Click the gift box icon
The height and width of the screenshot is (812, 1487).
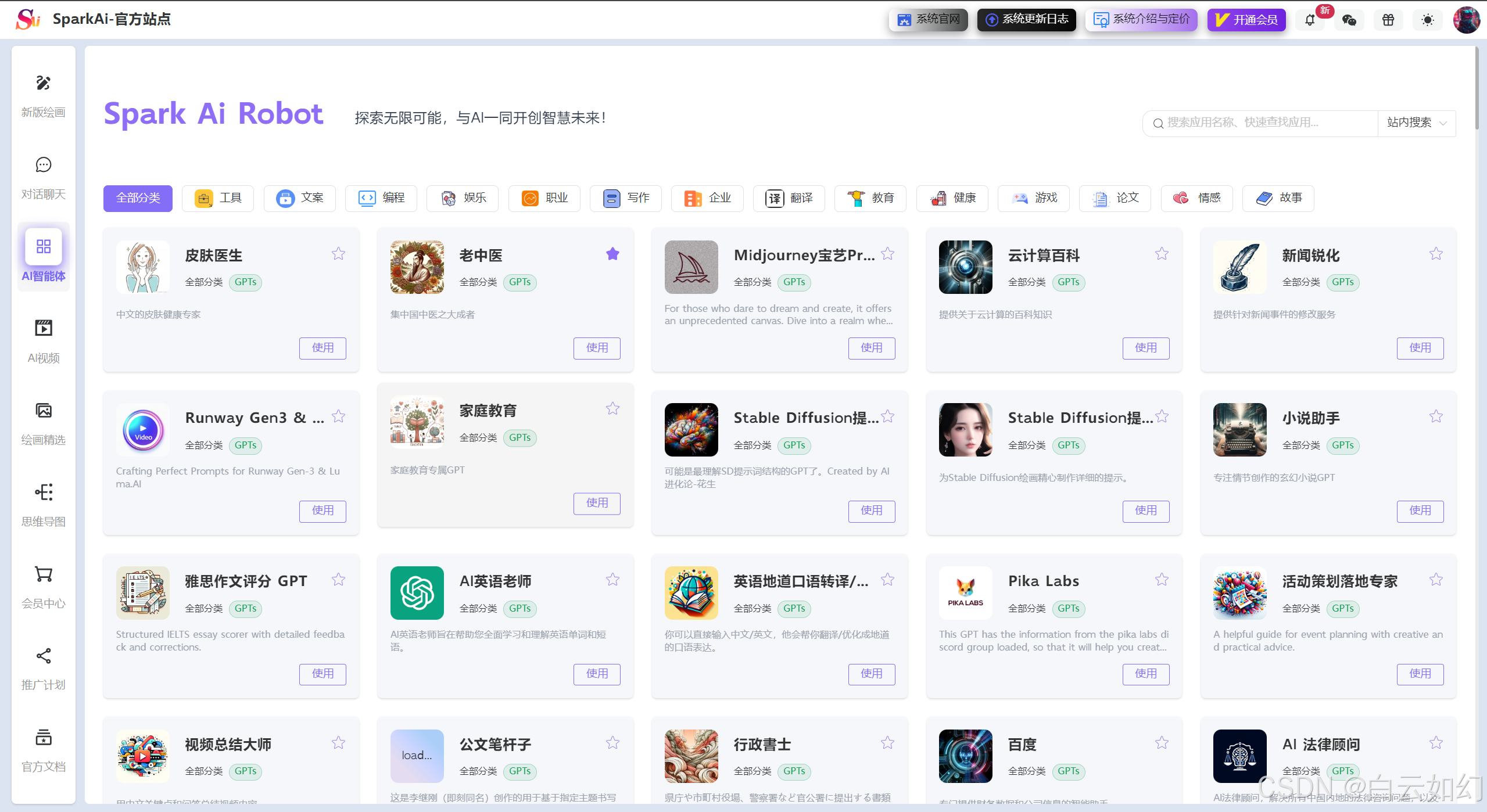(x=1388, y=20)
